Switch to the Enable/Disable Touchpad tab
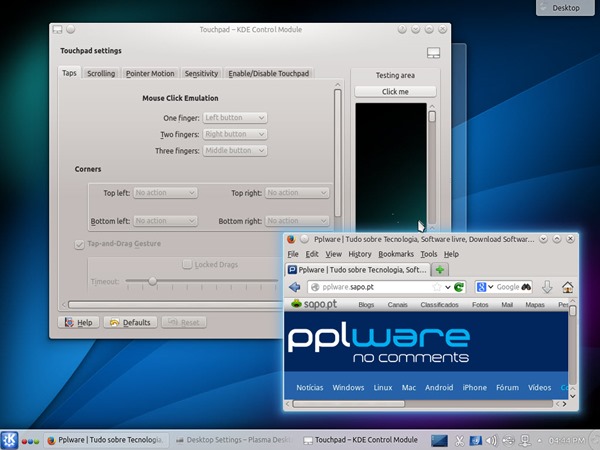Image resolution: width=600 pixels, height=450 pixels. point(269,73)
